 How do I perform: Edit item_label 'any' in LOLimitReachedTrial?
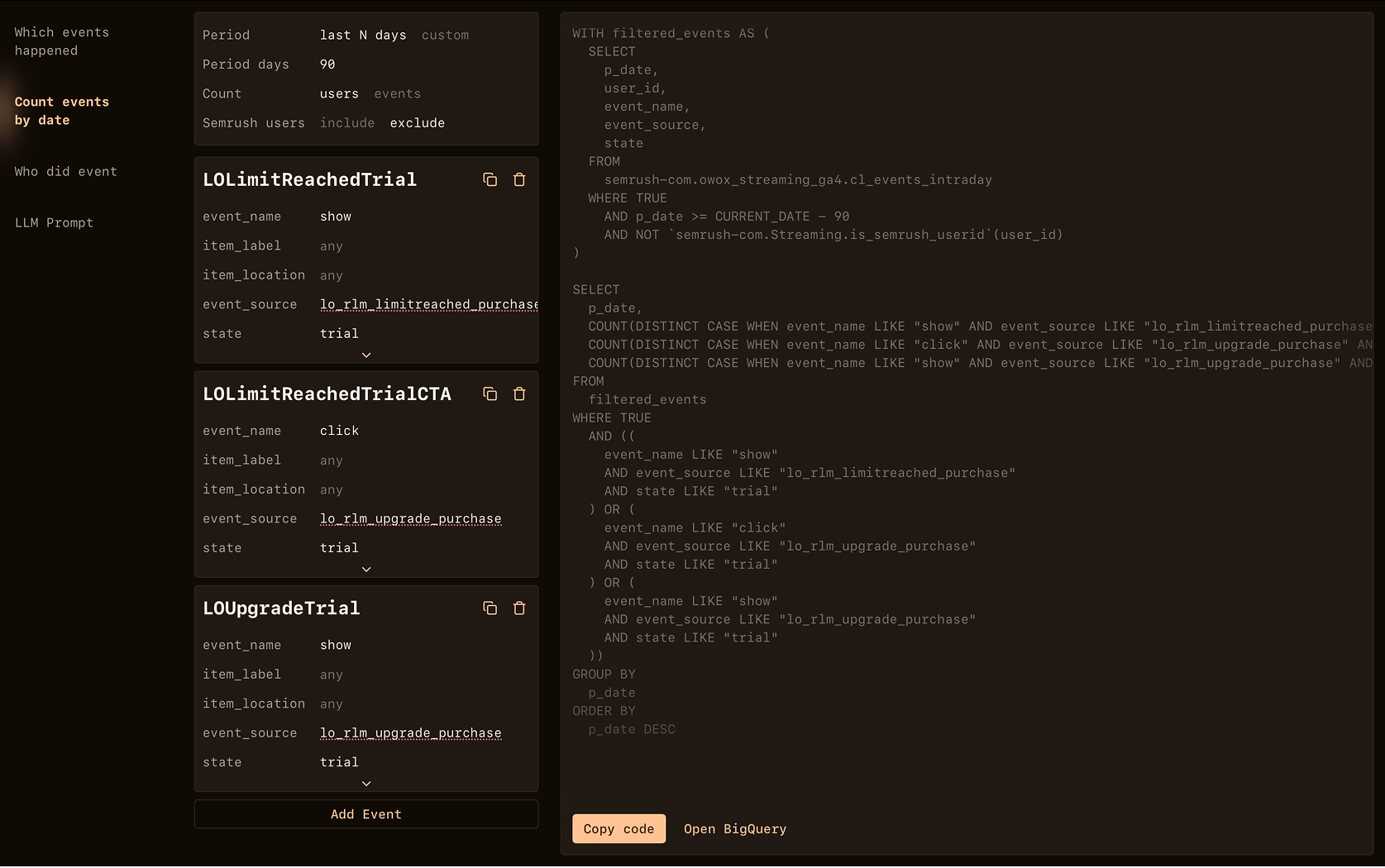pos(332,246)
